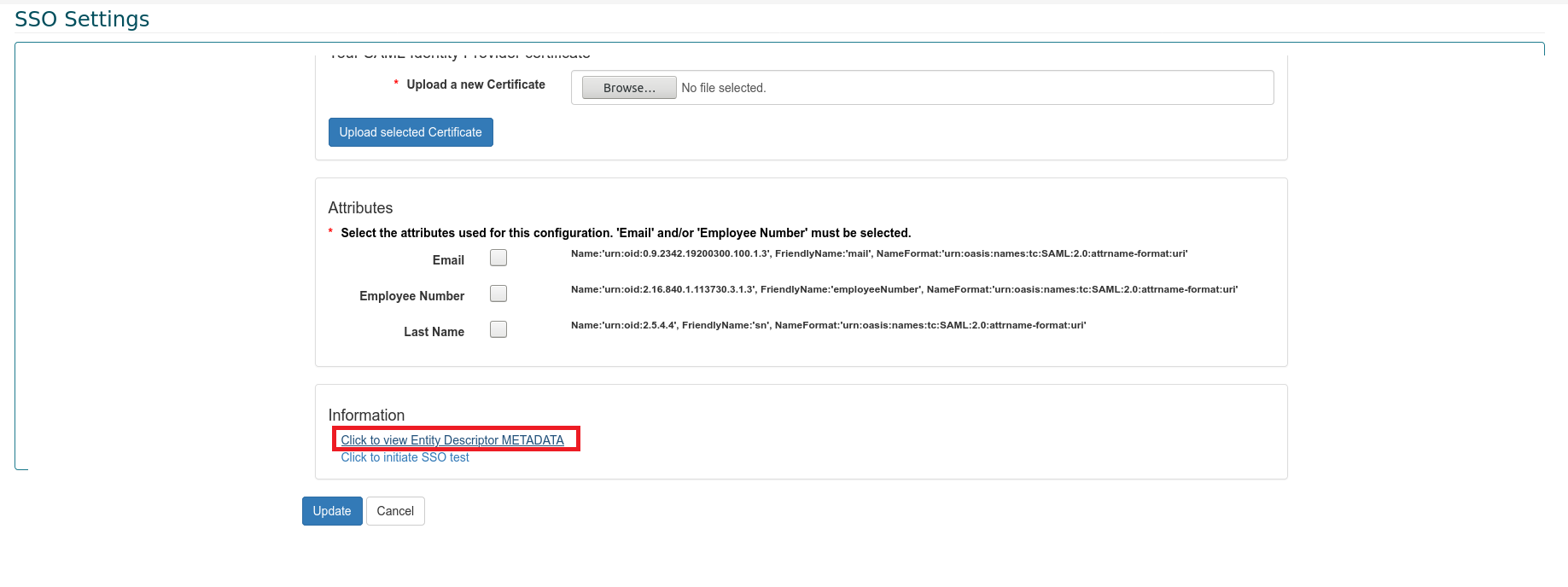Click the 'Employee Number' field label
The image size is (1568, 587).
[x=411, y=296]
